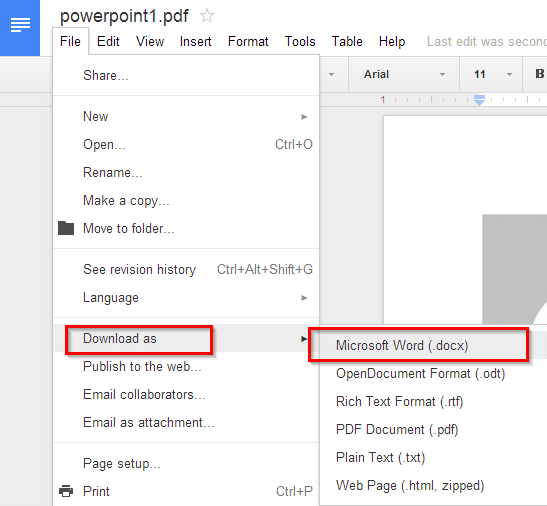Open Page setup...
Screen dimensions: 547x506
186,463
